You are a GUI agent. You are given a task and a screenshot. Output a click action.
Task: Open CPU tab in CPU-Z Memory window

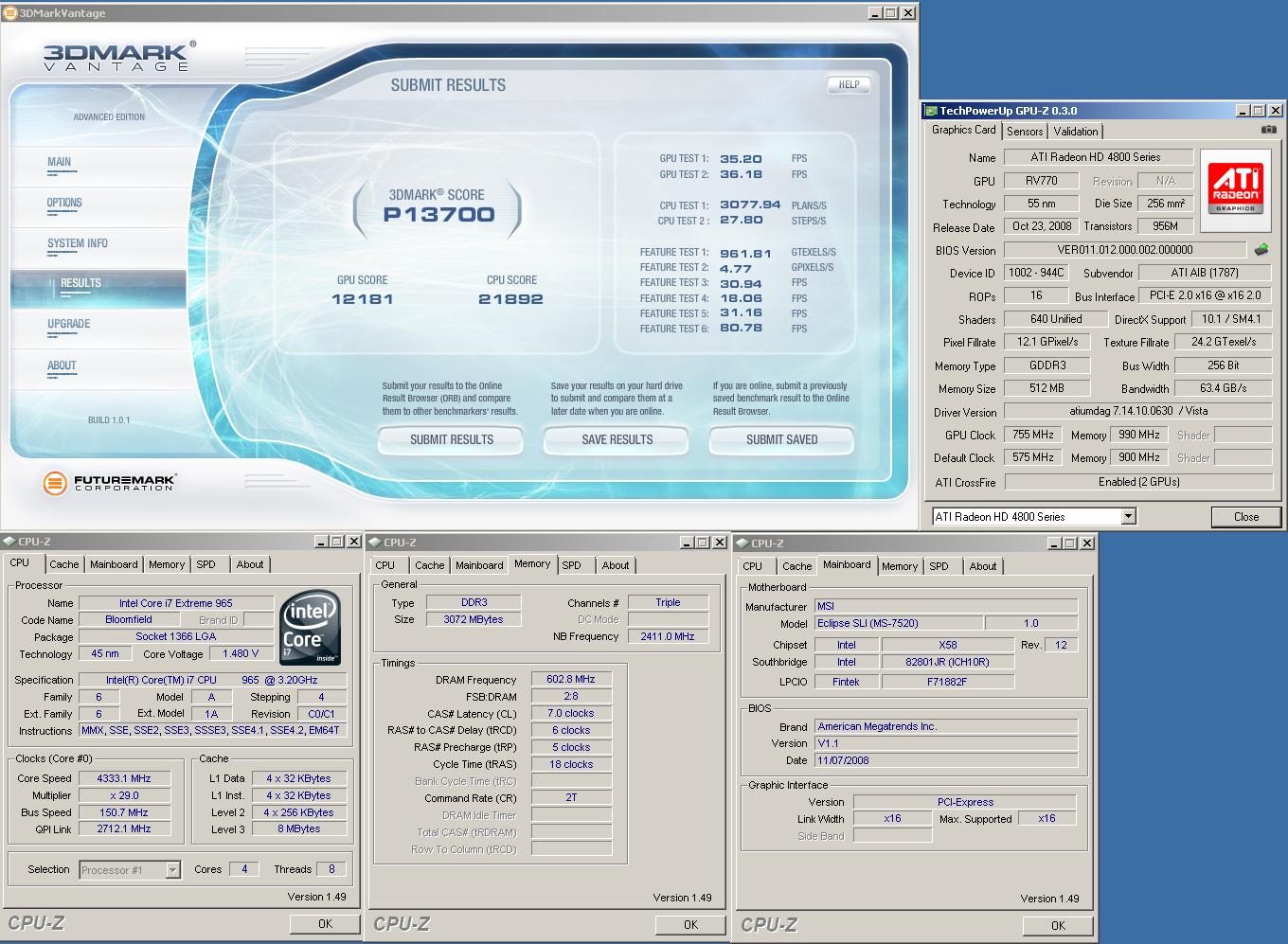click(x=385, y=565)
